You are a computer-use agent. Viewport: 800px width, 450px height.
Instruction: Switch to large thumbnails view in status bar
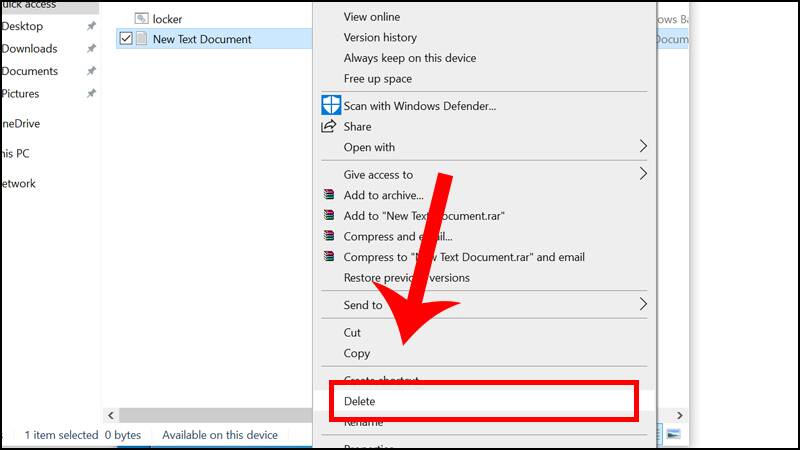pos(674,434)
